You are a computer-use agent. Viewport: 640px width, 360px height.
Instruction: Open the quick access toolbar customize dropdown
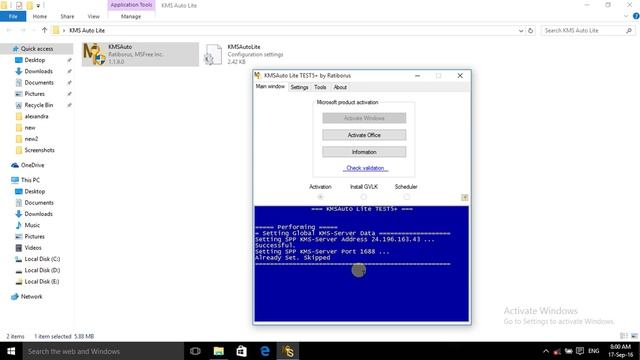(38, 6)
